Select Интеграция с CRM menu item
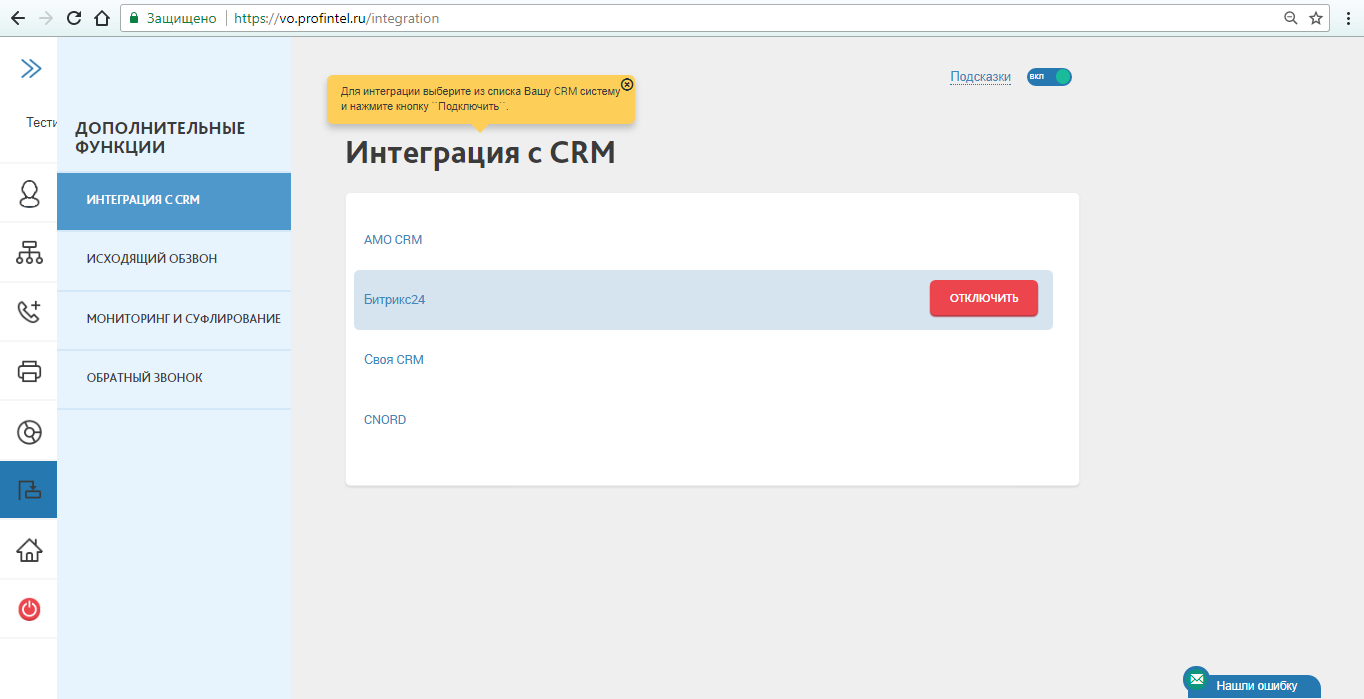 (174, 200)
